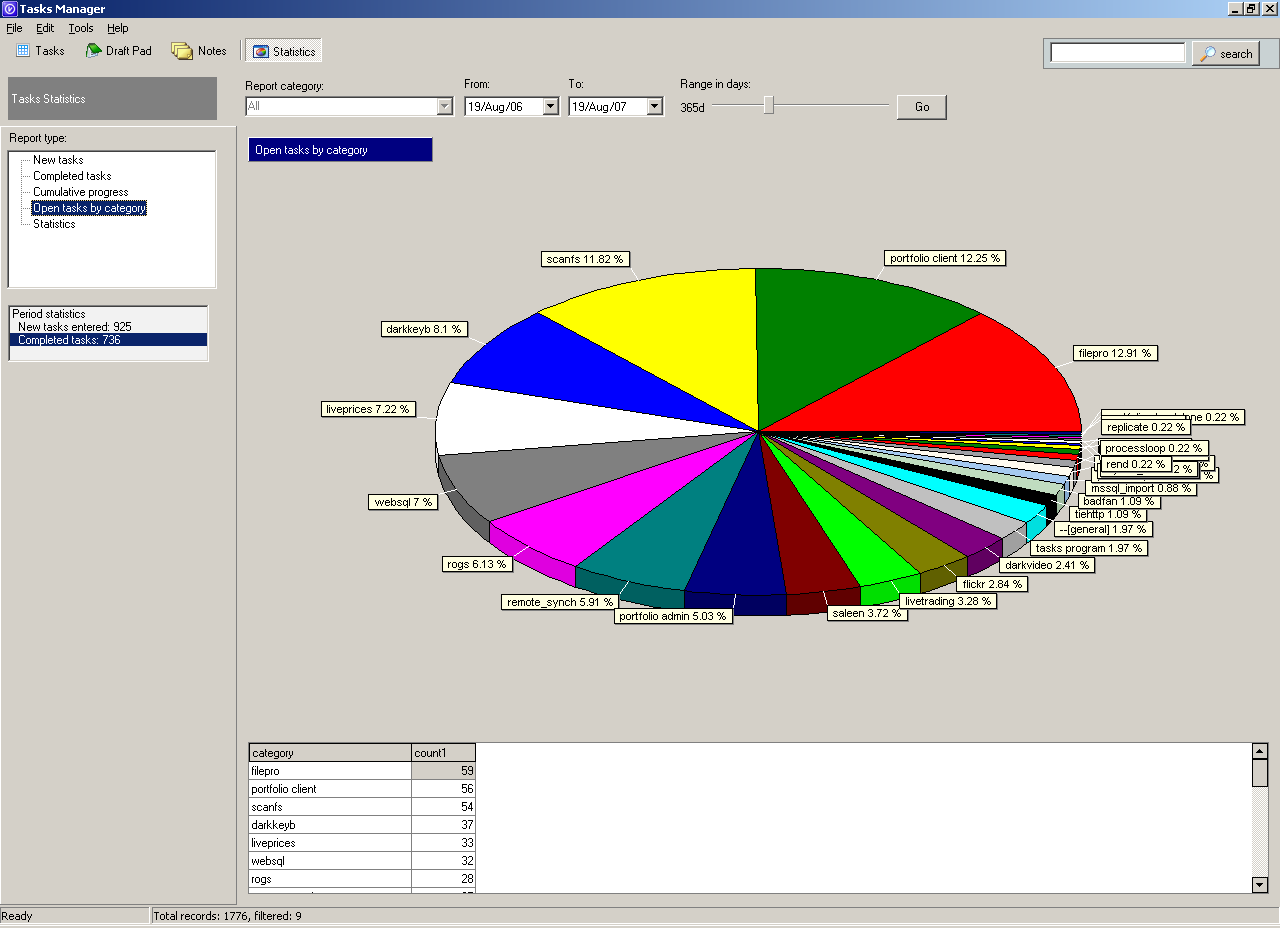Viewport: 1280px width, 928px height.
Task: Click the Go button
Action: (x=920, y=107)
